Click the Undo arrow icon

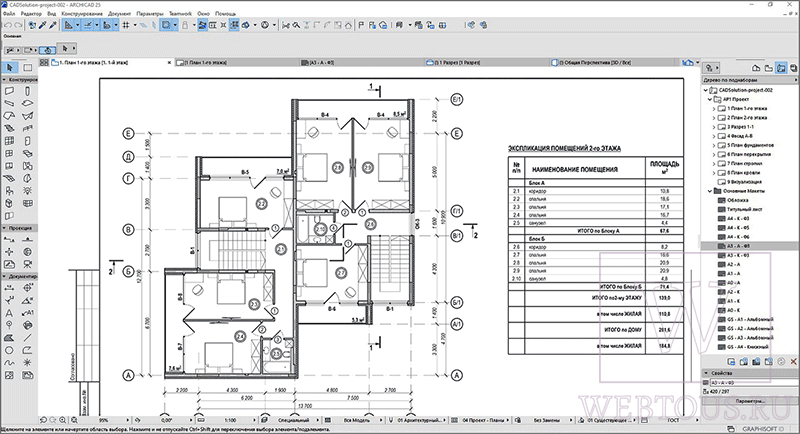[8, 25]
